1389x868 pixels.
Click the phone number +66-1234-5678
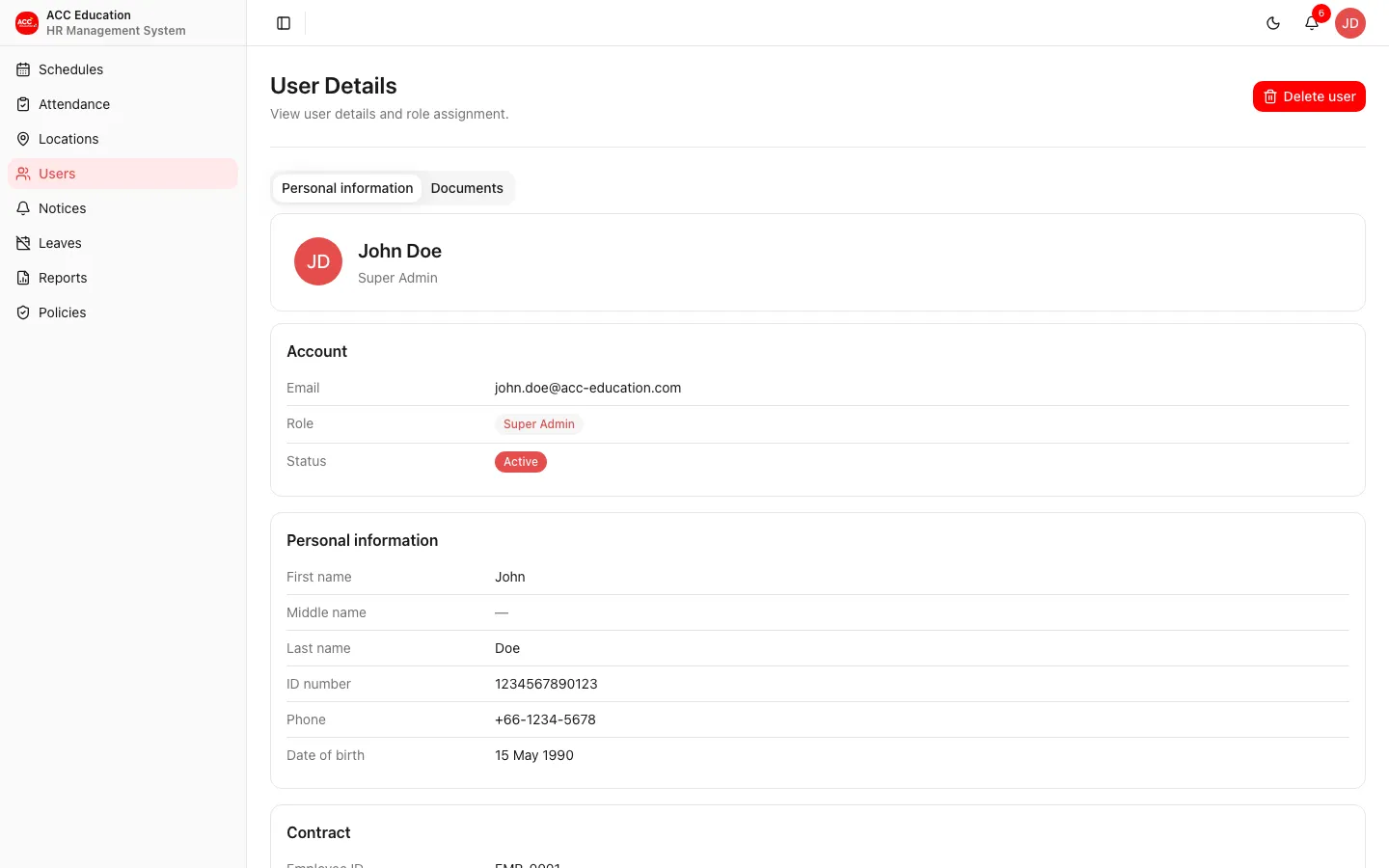(545, 719)
